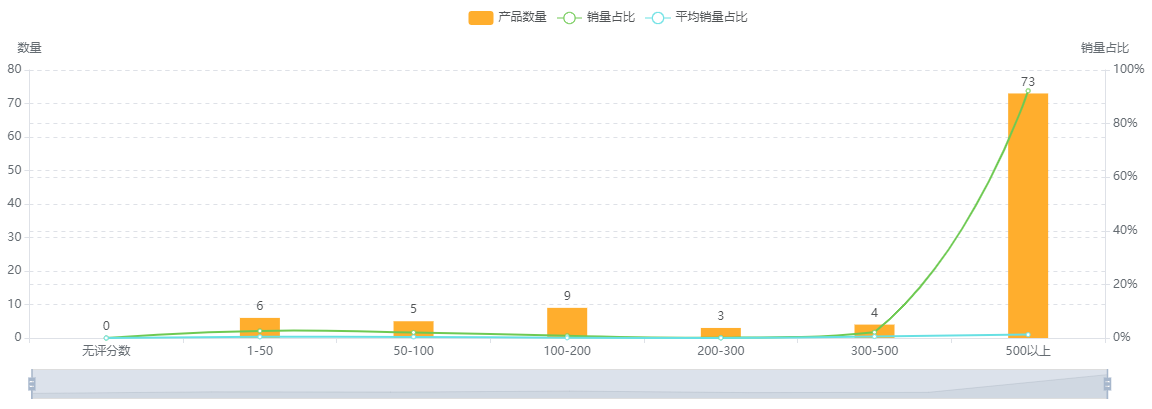Click the 500以上 orange bar

pyautogui.click(x=1027, y=215)
